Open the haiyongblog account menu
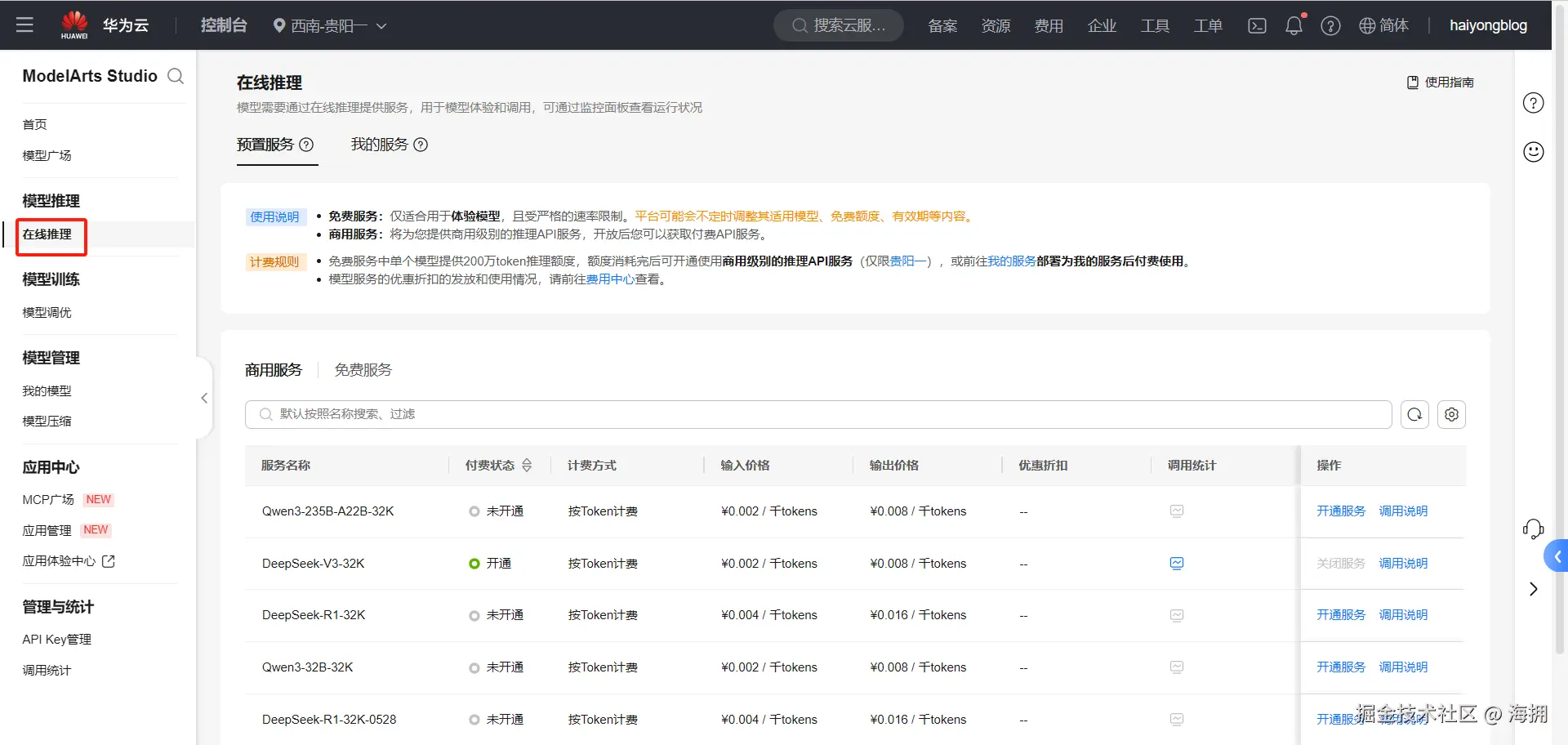Image resolution: width=1568 pixels, height=745 pixels. pyautogui.click(x=1488, y=25)
